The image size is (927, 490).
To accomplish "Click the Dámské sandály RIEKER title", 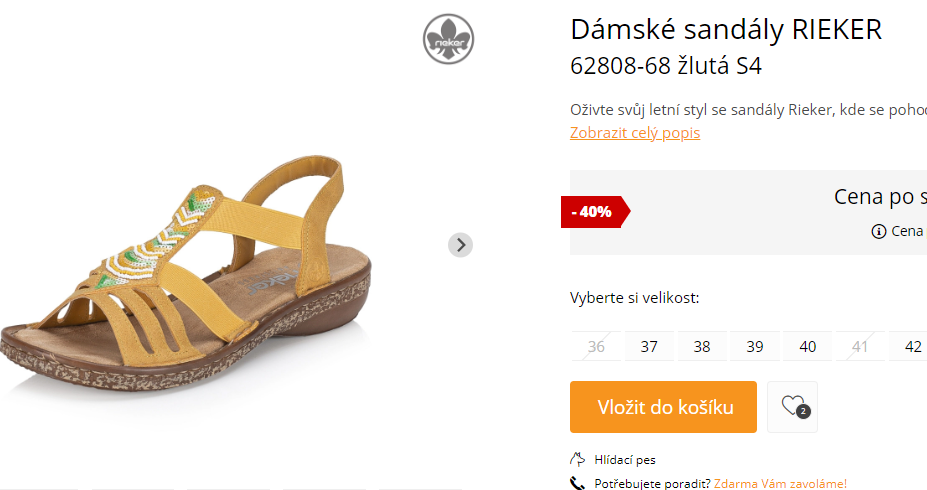I will [x=726, y=30].
